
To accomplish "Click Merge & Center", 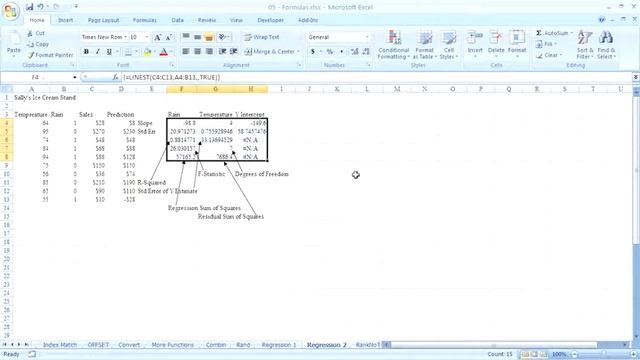I will pyautogui.click(x=272, y=51).
